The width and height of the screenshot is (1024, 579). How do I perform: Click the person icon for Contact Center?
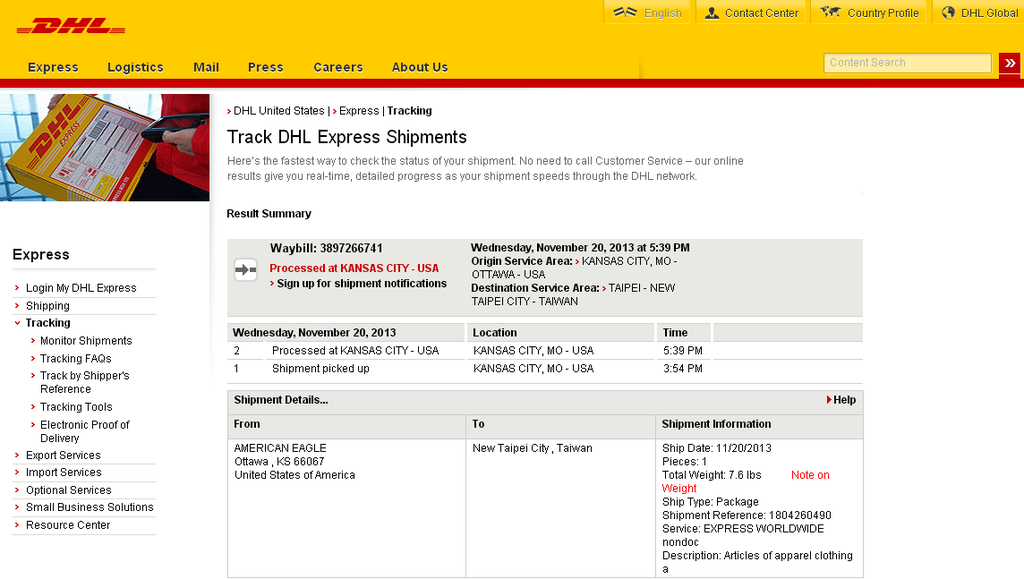tap(712, 12)
